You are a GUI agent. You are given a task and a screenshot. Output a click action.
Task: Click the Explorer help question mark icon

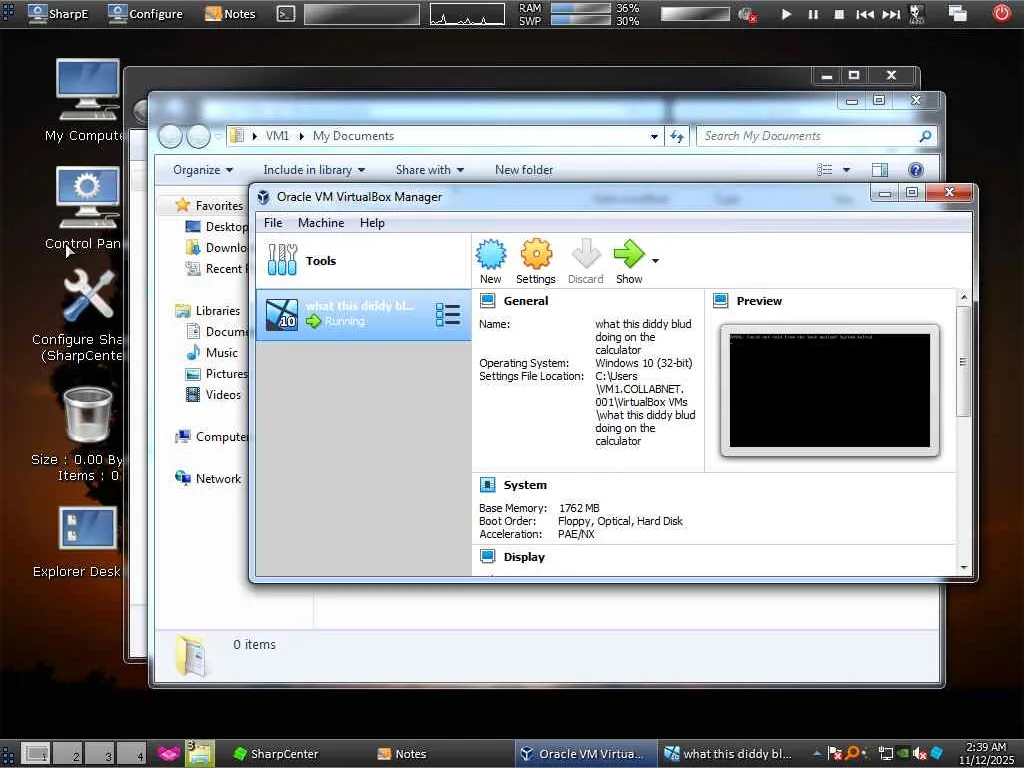pos(916,170)
